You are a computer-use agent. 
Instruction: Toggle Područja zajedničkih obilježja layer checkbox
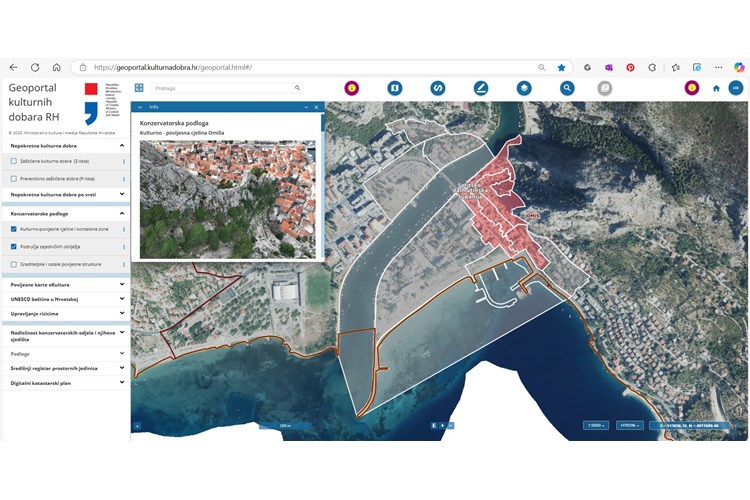point(13,246)
